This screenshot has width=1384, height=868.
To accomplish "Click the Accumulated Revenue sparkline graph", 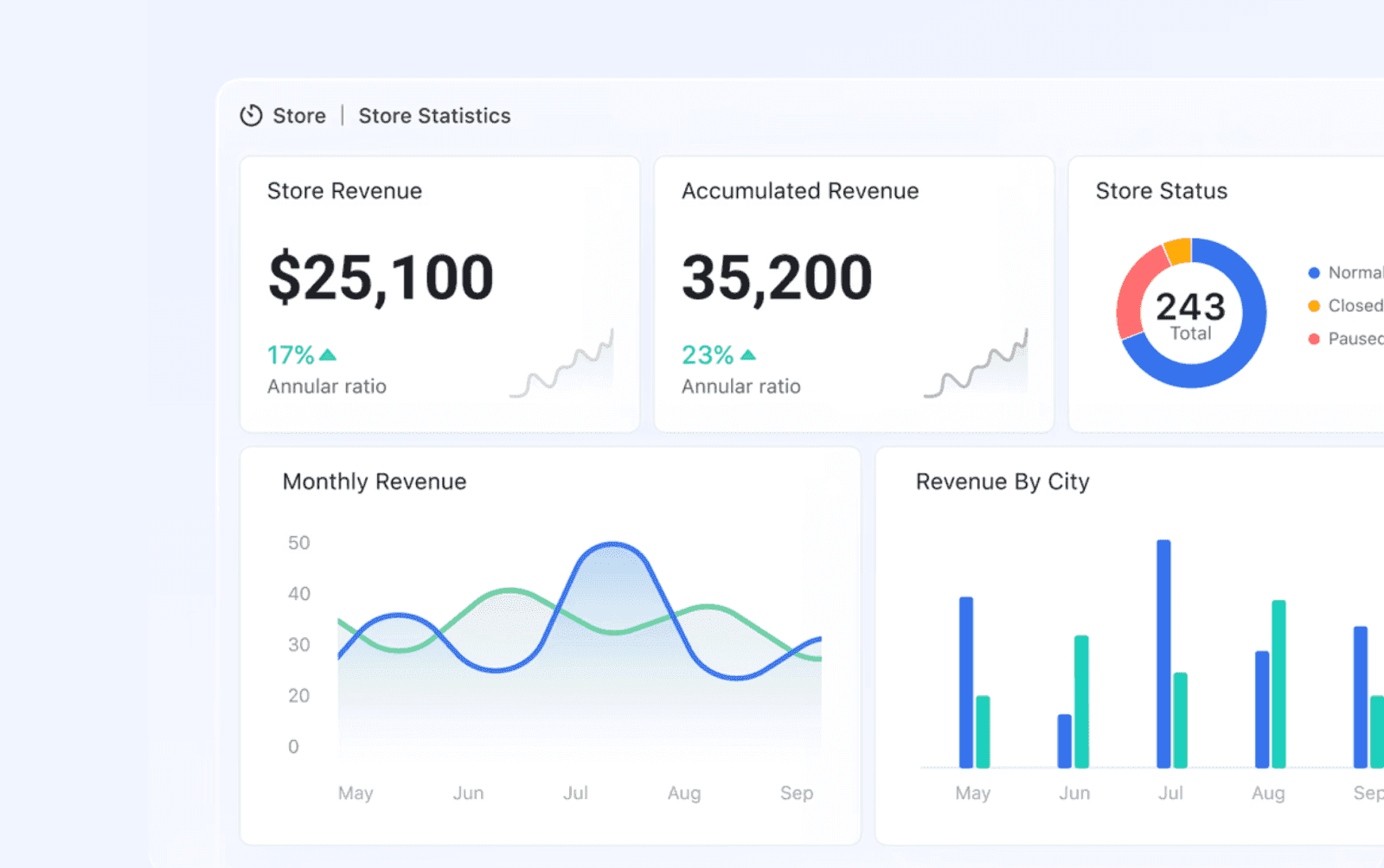I will [977, 363].
